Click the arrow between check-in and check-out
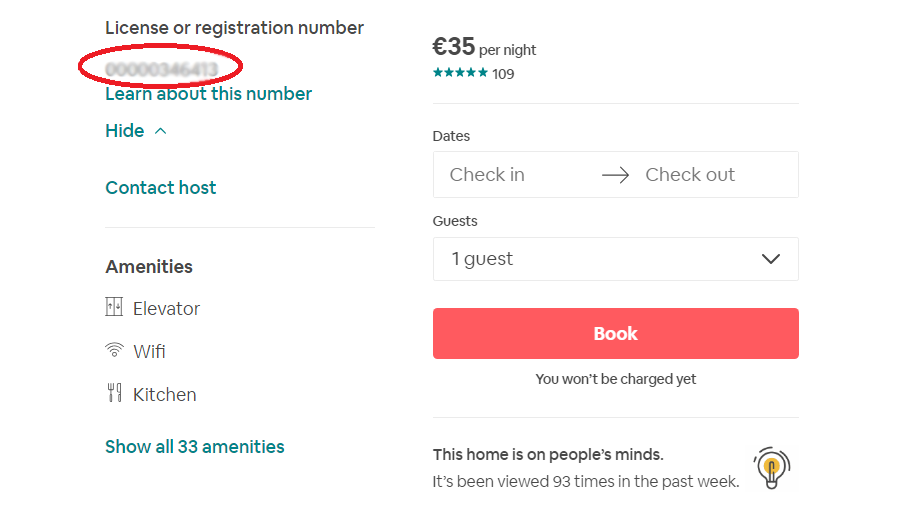The image size is (911, 508). pos(615,175)
